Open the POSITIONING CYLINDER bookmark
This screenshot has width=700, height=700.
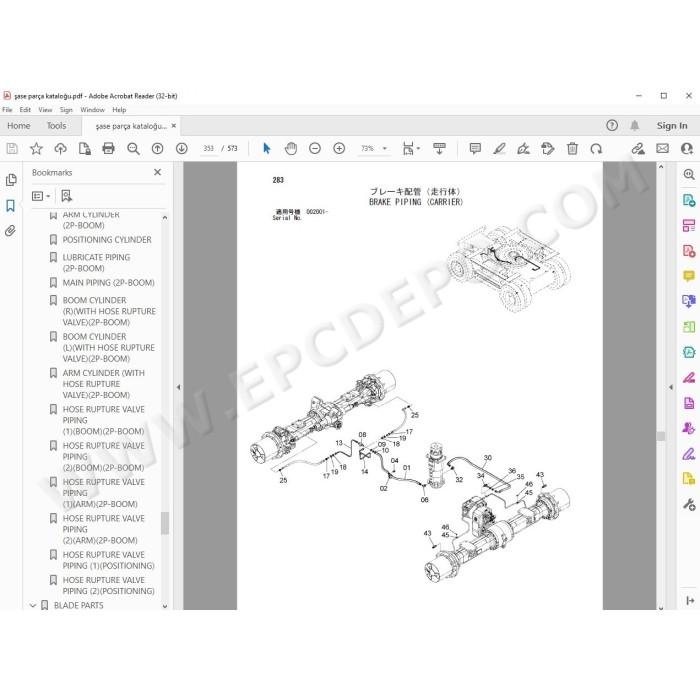click(x=107, y=240)
